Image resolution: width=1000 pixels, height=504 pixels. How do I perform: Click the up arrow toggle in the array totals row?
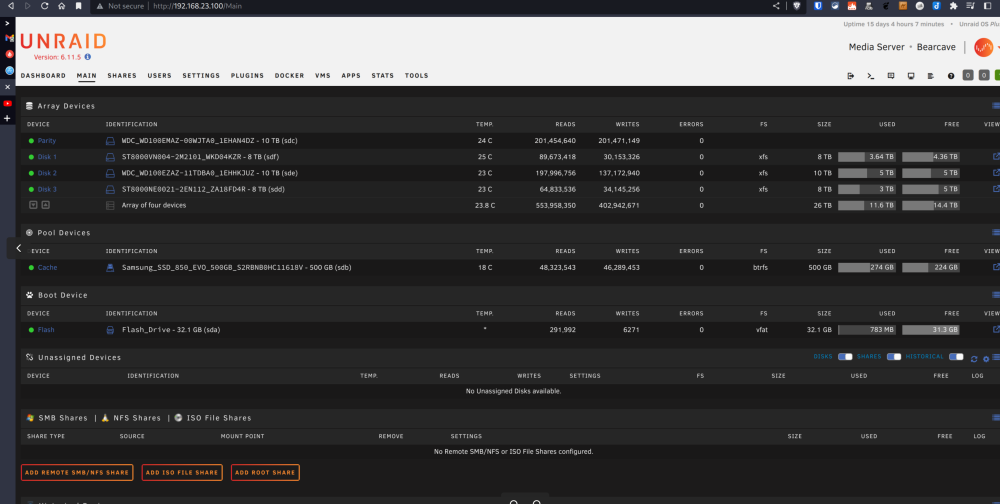(x=45, y=205)
